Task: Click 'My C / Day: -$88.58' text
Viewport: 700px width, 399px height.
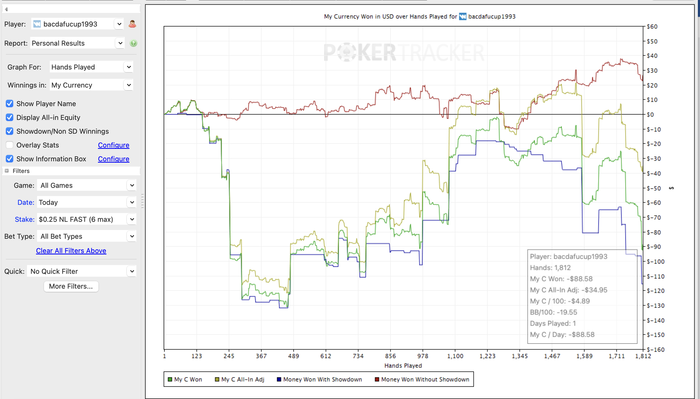Action: pyautogui.click(x=562, y=335)
